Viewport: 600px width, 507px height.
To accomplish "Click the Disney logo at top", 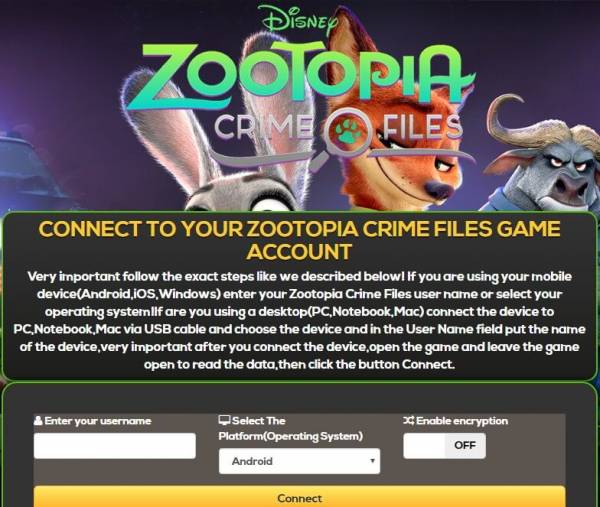I will click(x=297, y=20).
